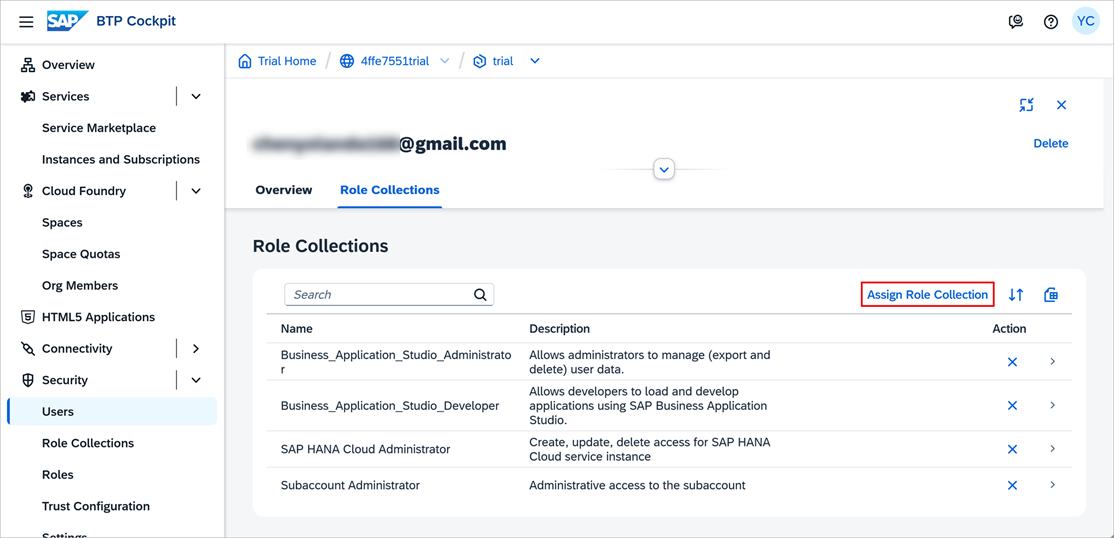Open the YC user avatar menu

coord(1086,21)
